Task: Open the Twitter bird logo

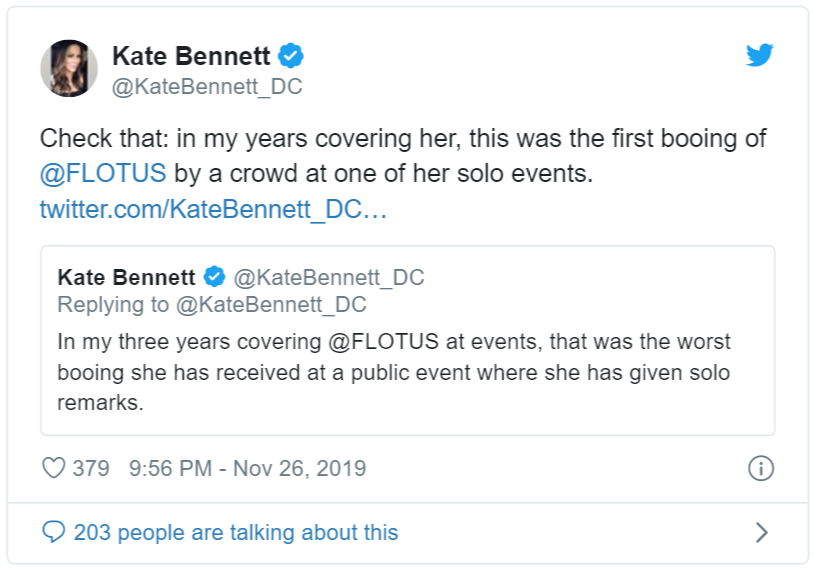Action: [760, 56]
